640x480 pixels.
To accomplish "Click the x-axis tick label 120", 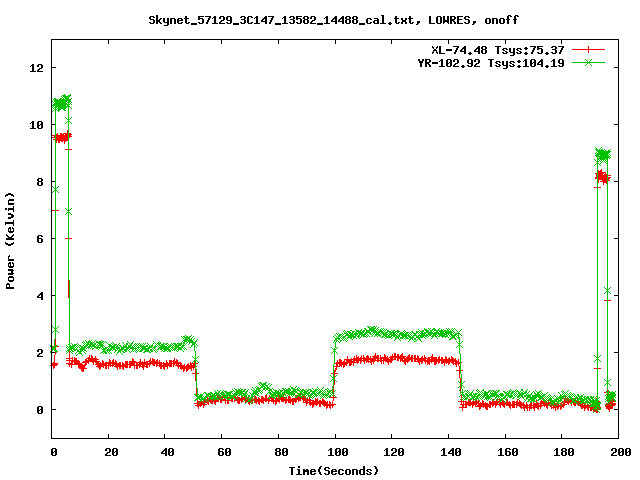I will tap(394, 452).
